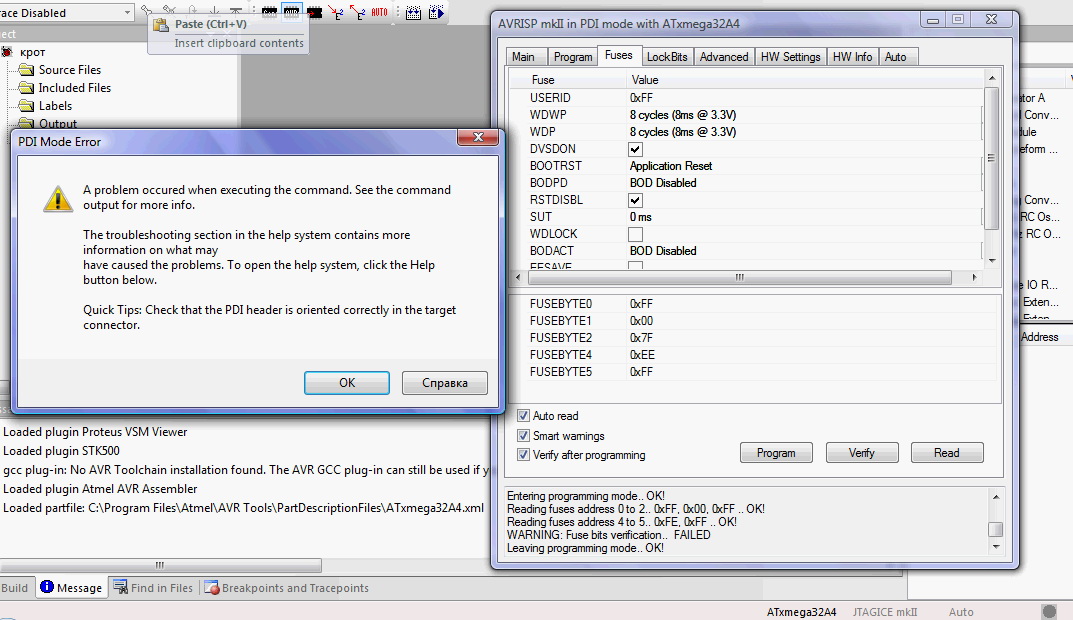Click the message pane horizontal scrollbar

(x=160, y=565)
